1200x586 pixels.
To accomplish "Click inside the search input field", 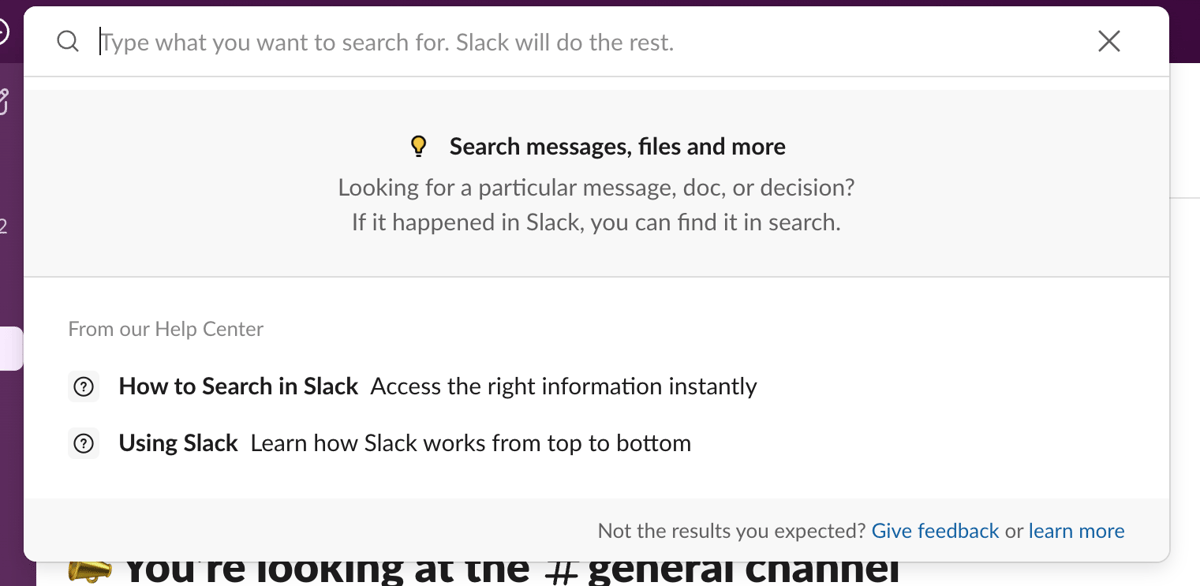I will 400,42.
